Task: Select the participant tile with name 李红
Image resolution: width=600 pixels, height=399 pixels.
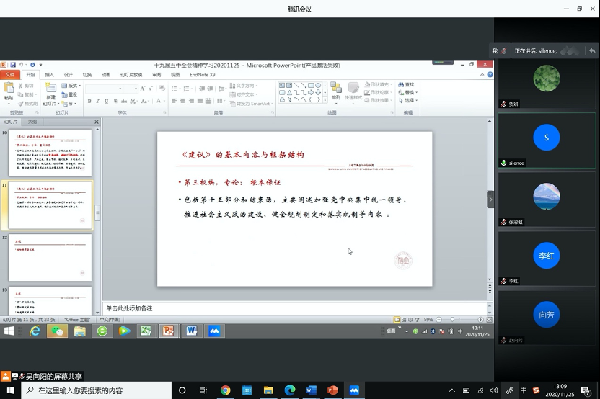Action: (x=546, y=258)
